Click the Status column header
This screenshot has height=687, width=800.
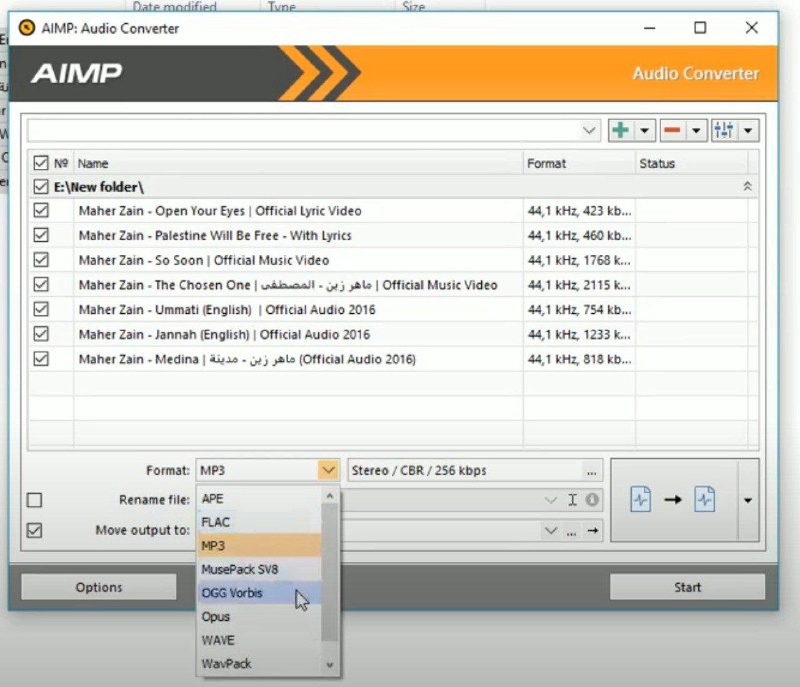coord(691,163)
